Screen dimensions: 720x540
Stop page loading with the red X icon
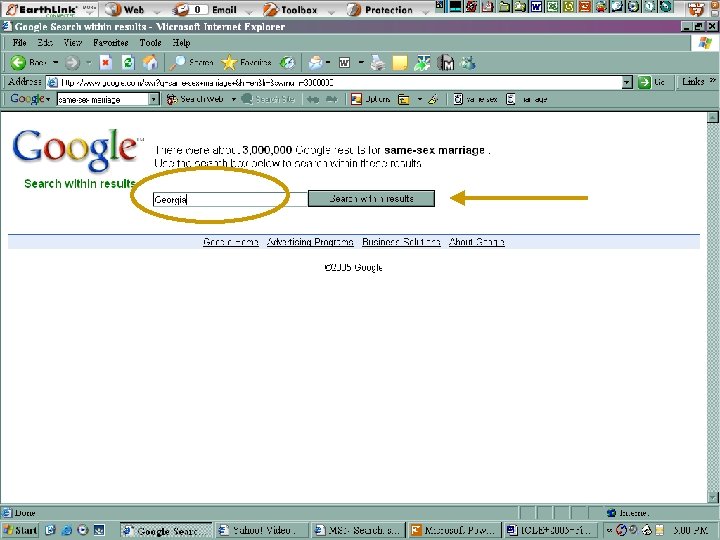click(x=106, y=62)
